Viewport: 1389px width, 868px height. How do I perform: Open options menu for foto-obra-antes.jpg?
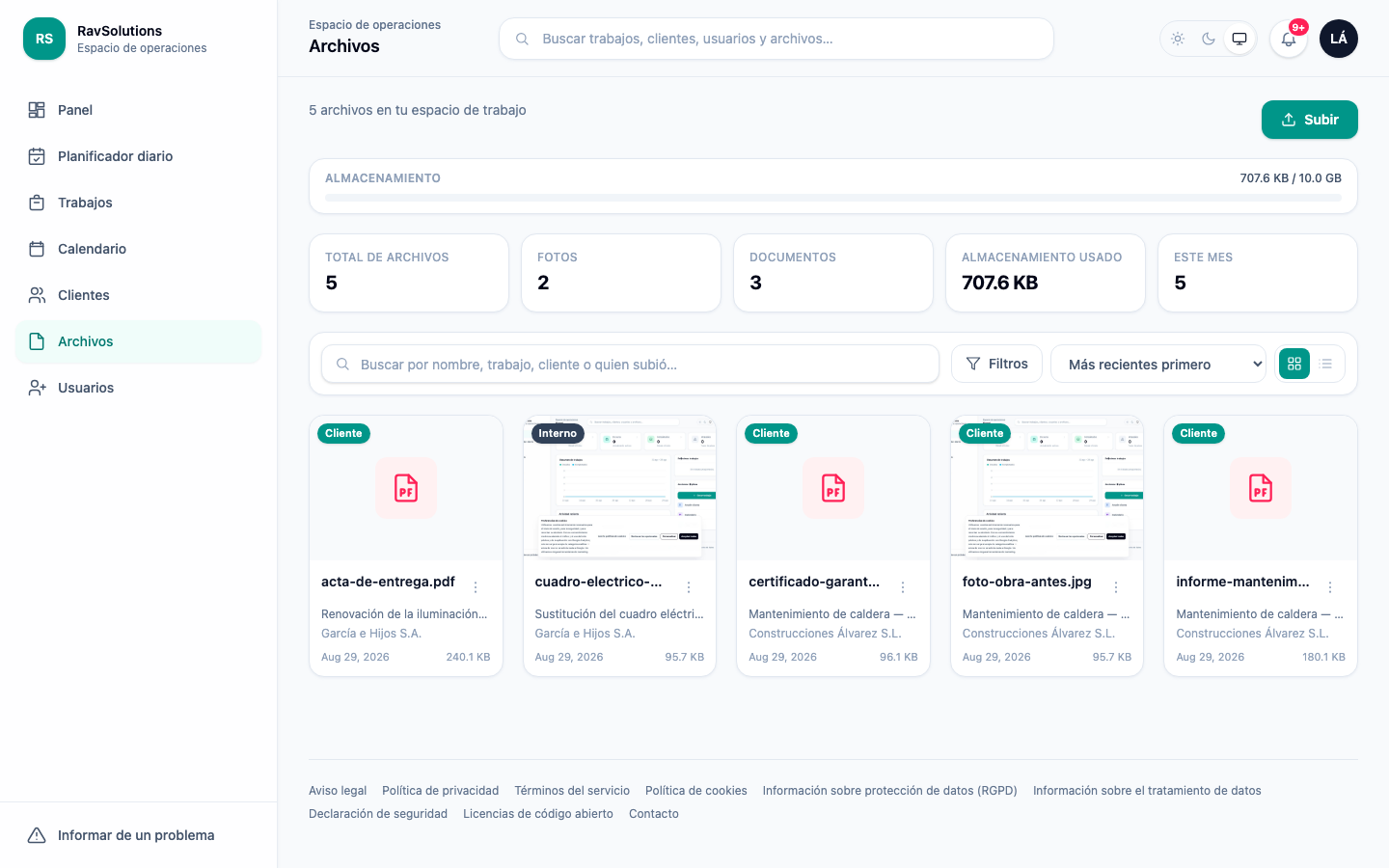coord(1116,587)
